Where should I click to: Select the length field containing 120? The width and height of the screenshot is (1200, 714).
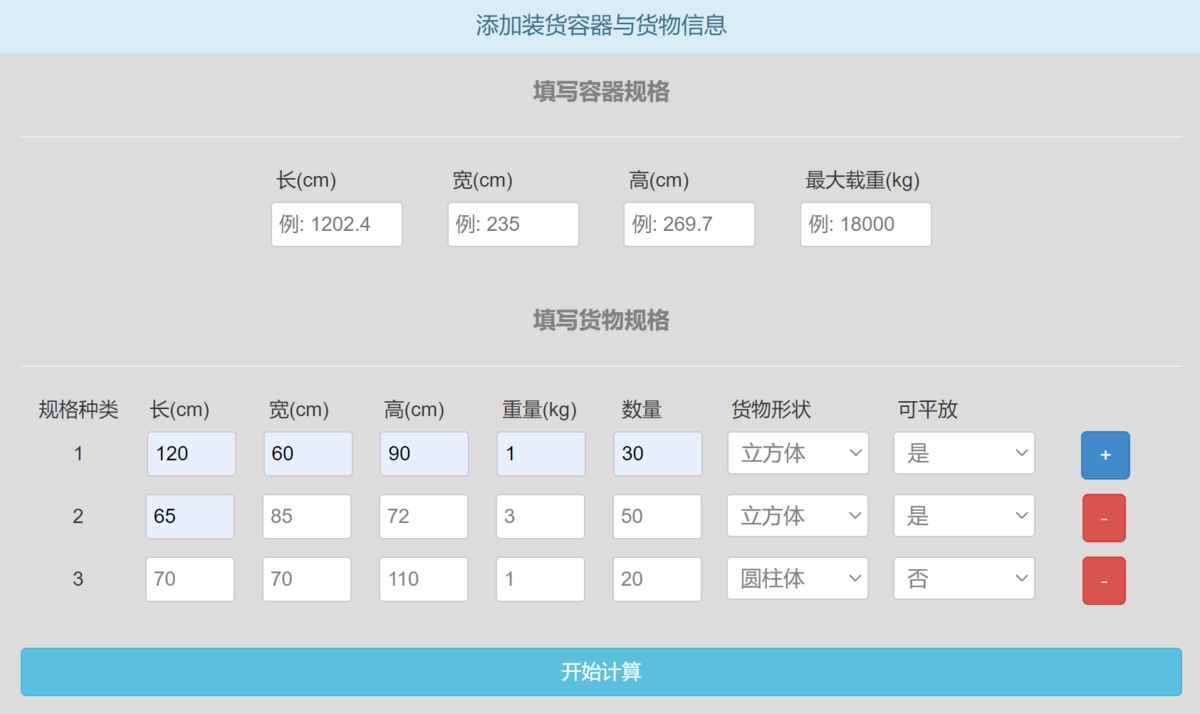(190, 453)
